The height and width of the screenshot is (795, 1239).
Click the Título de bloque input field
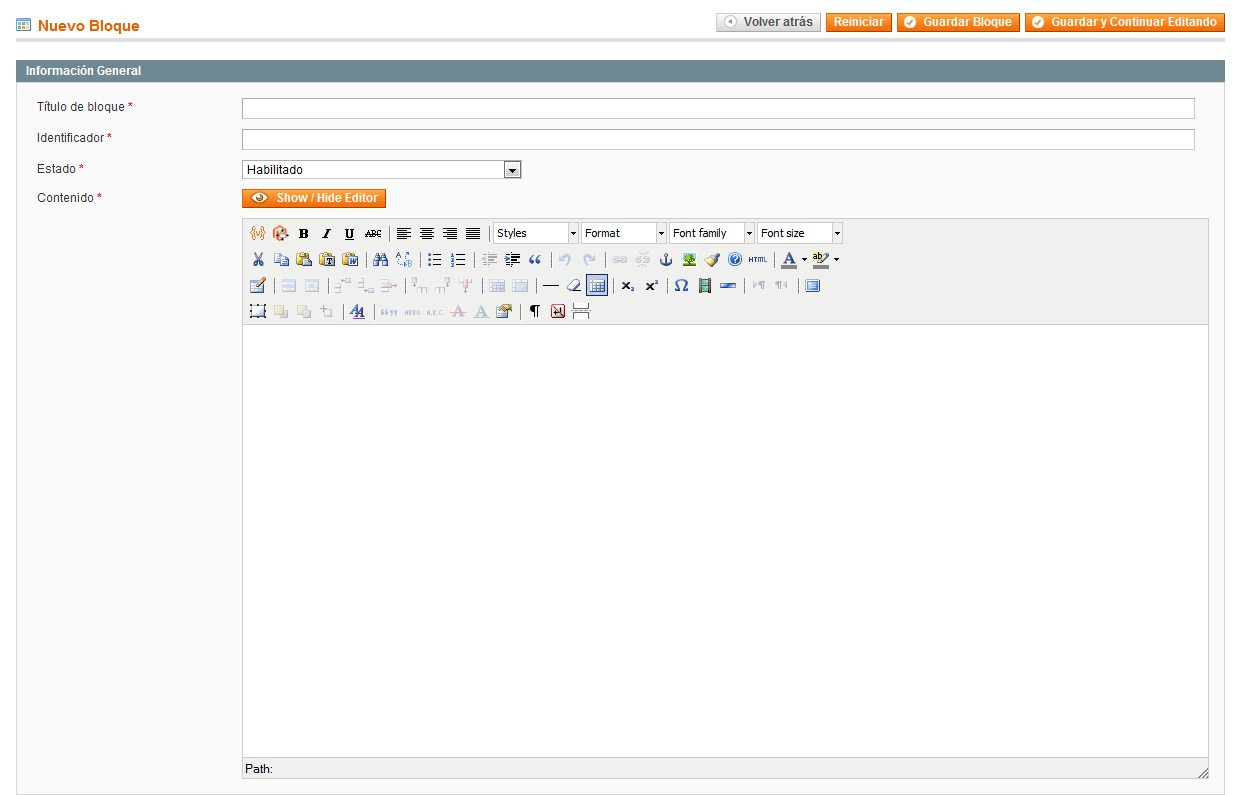[x=718, y=108]
